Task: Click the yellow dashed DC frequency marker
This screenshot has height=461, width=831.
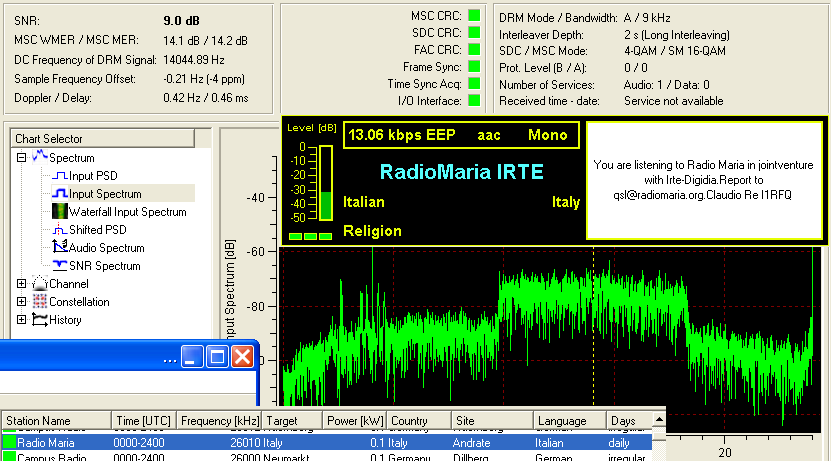Action: (593, 326)
